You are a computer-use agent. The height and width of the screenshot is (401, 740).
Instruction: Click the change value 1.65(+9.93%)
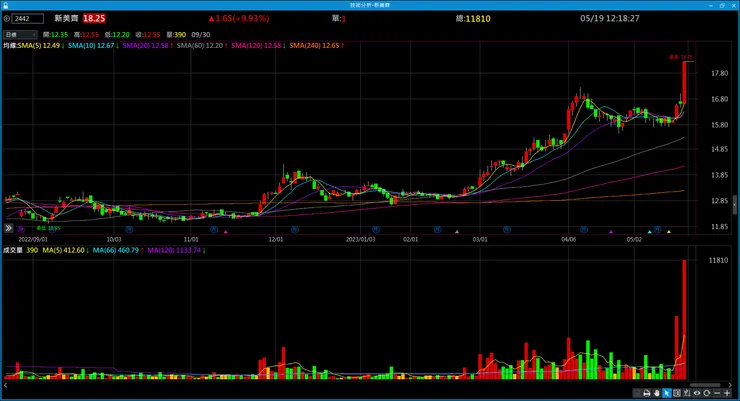pos(242,18)
